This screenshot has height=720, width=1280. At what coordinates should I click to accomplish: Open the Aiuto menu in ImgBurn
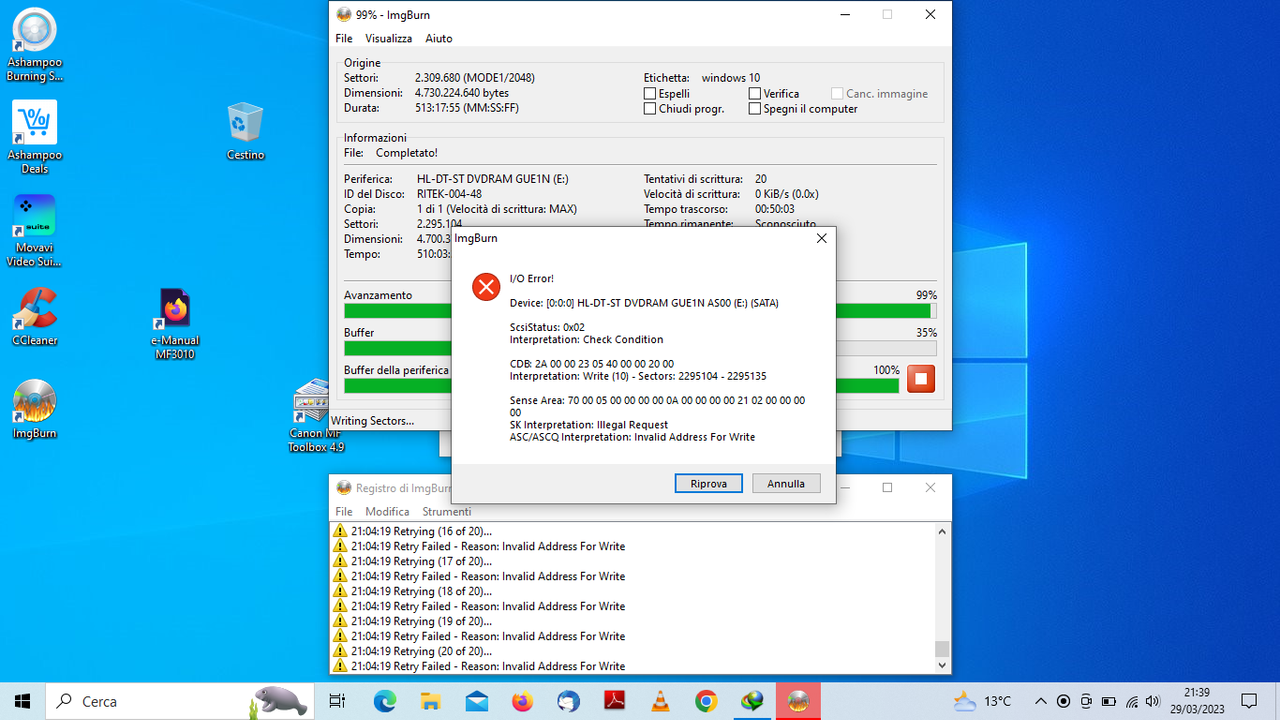[x=439, y=38]
